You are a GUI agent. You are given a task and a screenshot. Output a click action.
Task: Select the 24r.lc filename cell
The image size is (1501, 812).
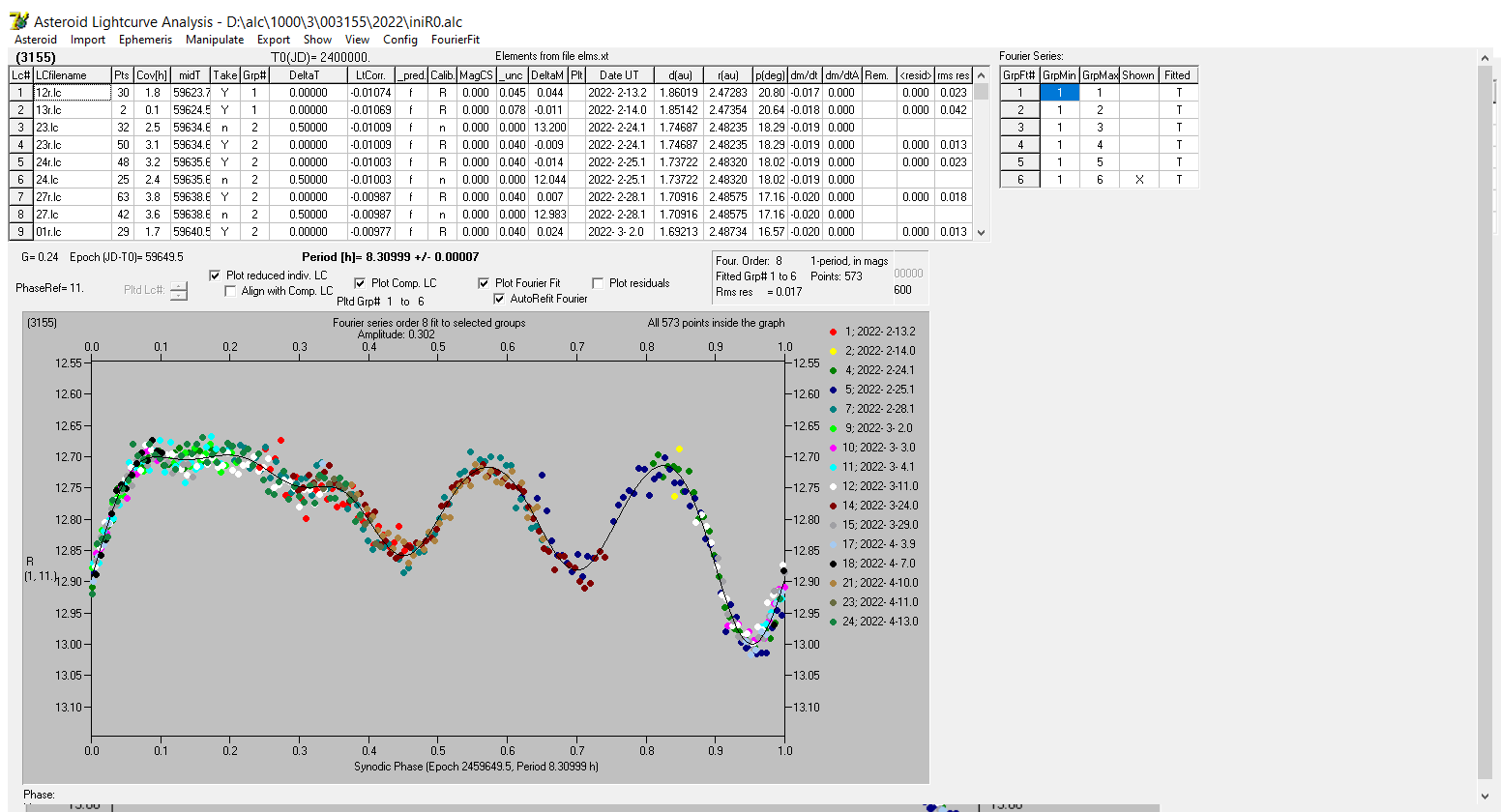(x=72, y=162)
